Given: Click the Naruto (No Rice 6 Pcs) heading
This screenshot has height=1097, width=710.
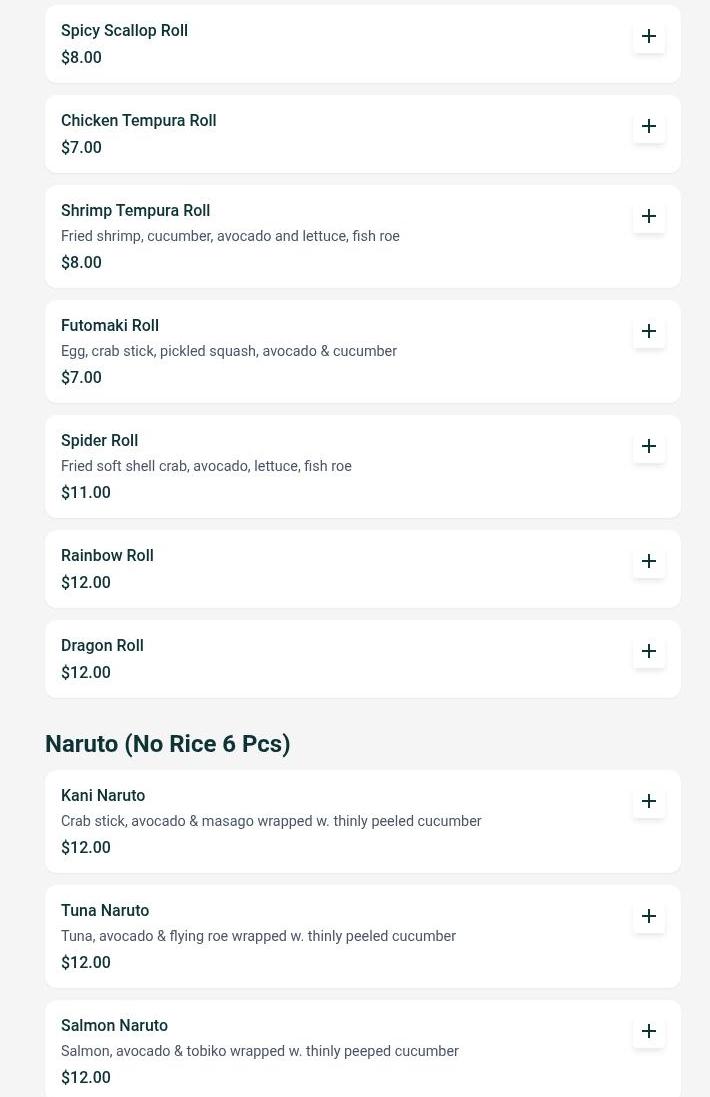Looking at the screenshot, I should pyautogui.click(x=168, y=743).
